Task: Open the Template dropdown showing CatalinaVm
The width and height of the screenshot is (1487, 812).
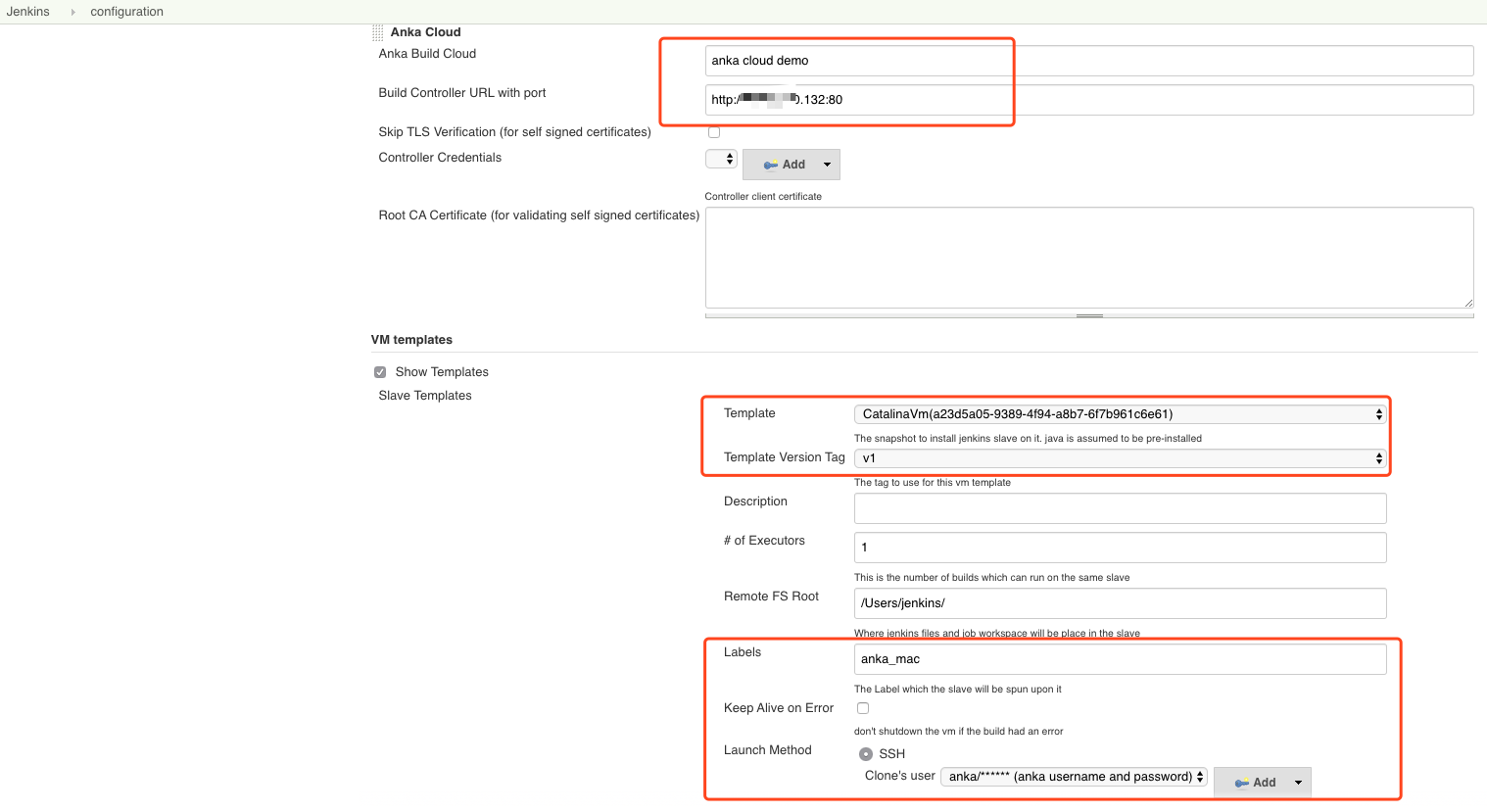Action: [x=1121, y=414]
